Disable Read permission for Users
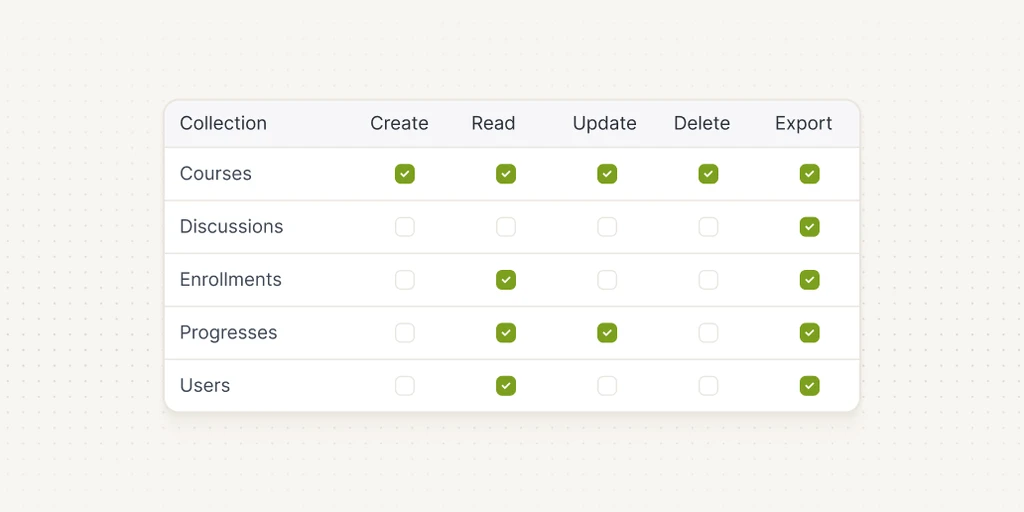The width and height of the screenshot is (1024, 512). click(505, 385)
